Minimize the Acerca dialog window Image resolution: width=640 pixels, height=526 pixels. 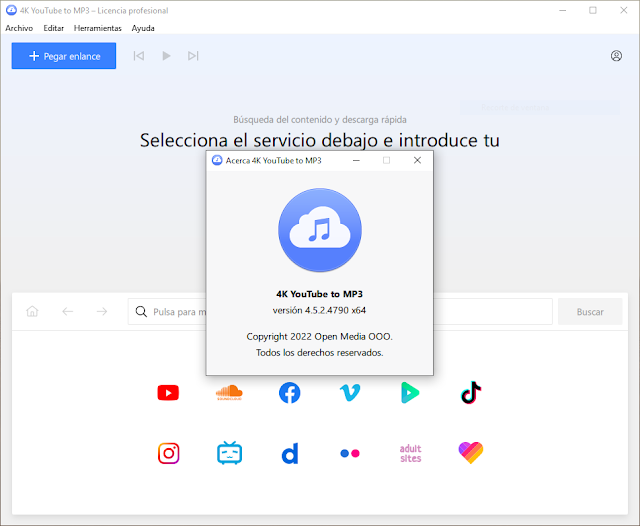point(356,160)
